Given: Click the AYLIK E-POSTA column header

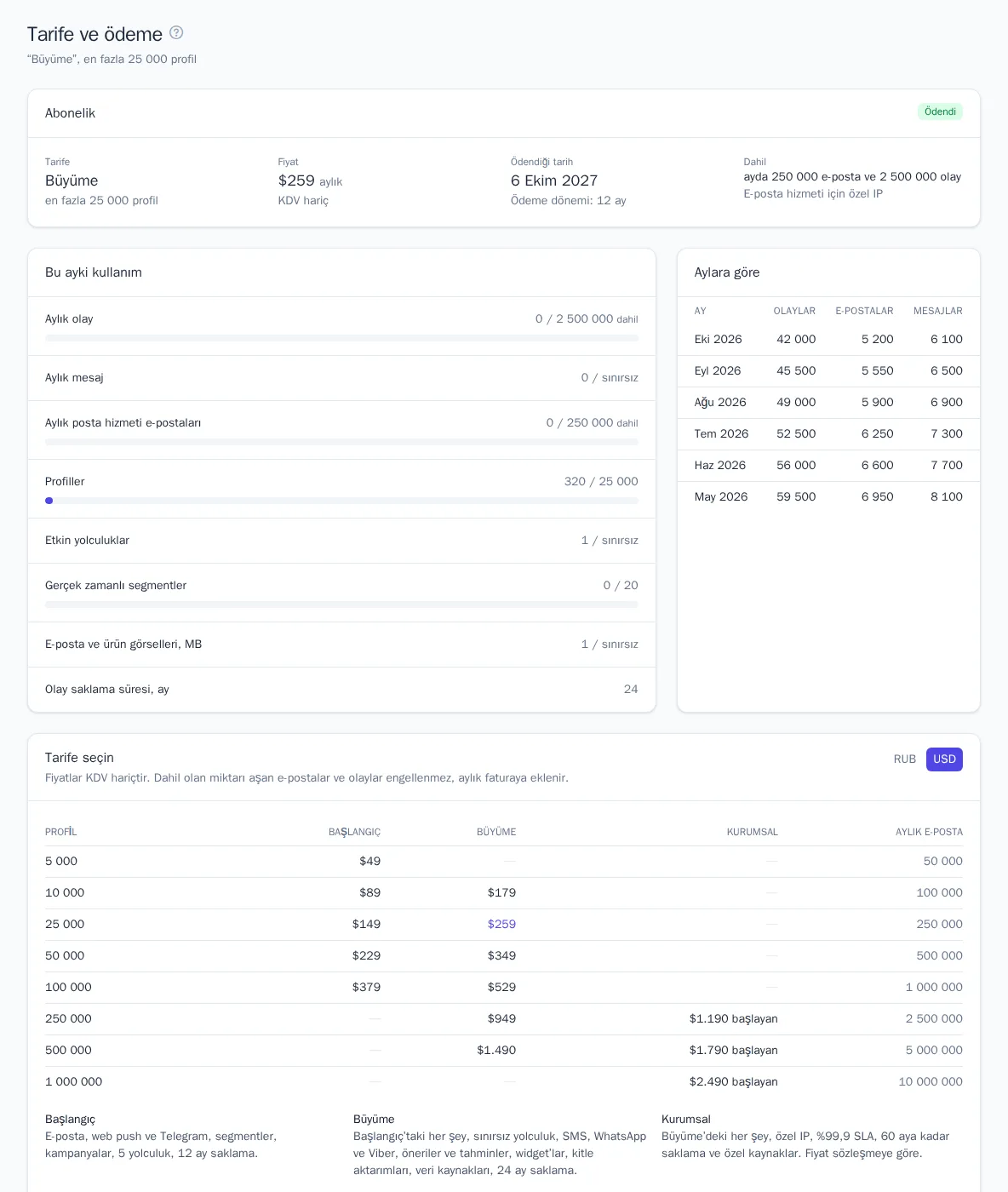Looking at the screenshot, I should 929,832.
